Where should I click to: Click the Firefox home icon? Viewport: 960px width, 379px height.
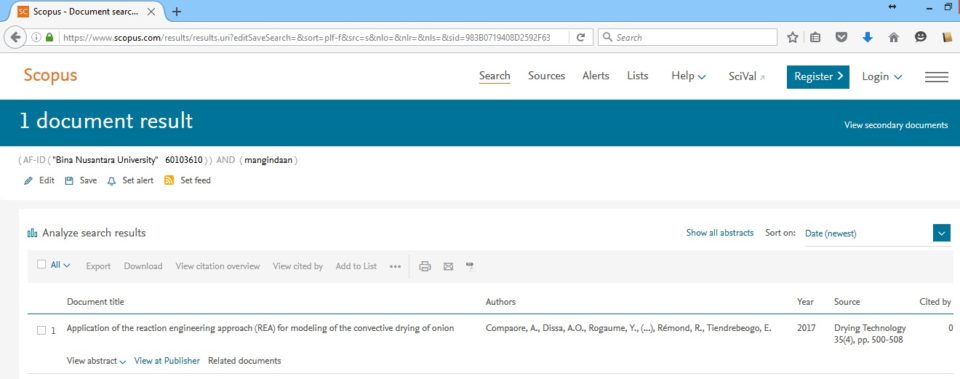click(x=894, y=37)
